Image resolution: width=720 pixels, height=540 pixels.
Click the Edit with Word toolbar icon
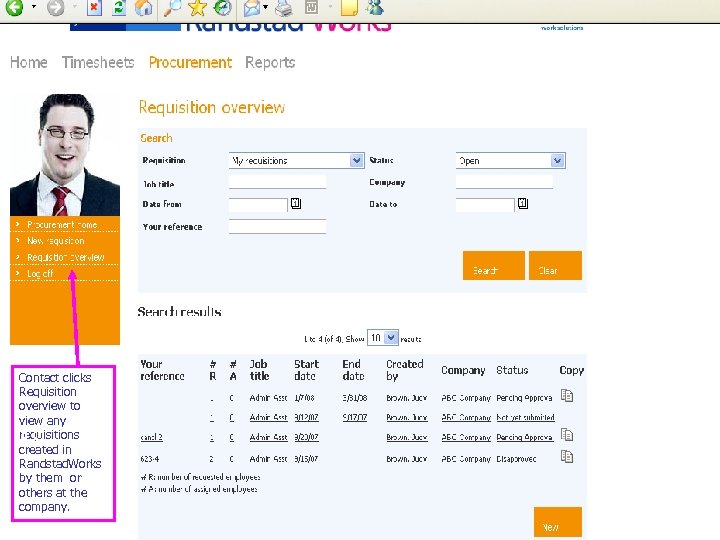point(312,6)
